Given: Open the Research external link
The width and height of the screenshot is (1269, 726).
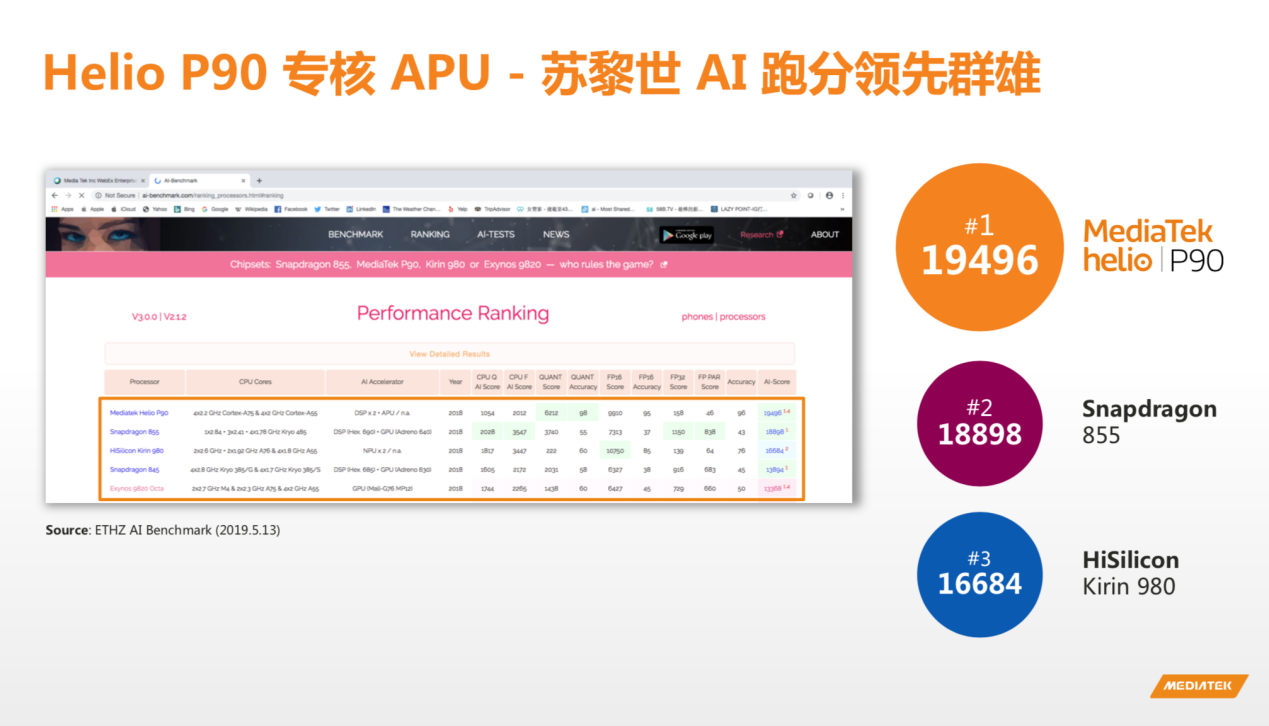Looking at the screenshot, I should point(762,235).
